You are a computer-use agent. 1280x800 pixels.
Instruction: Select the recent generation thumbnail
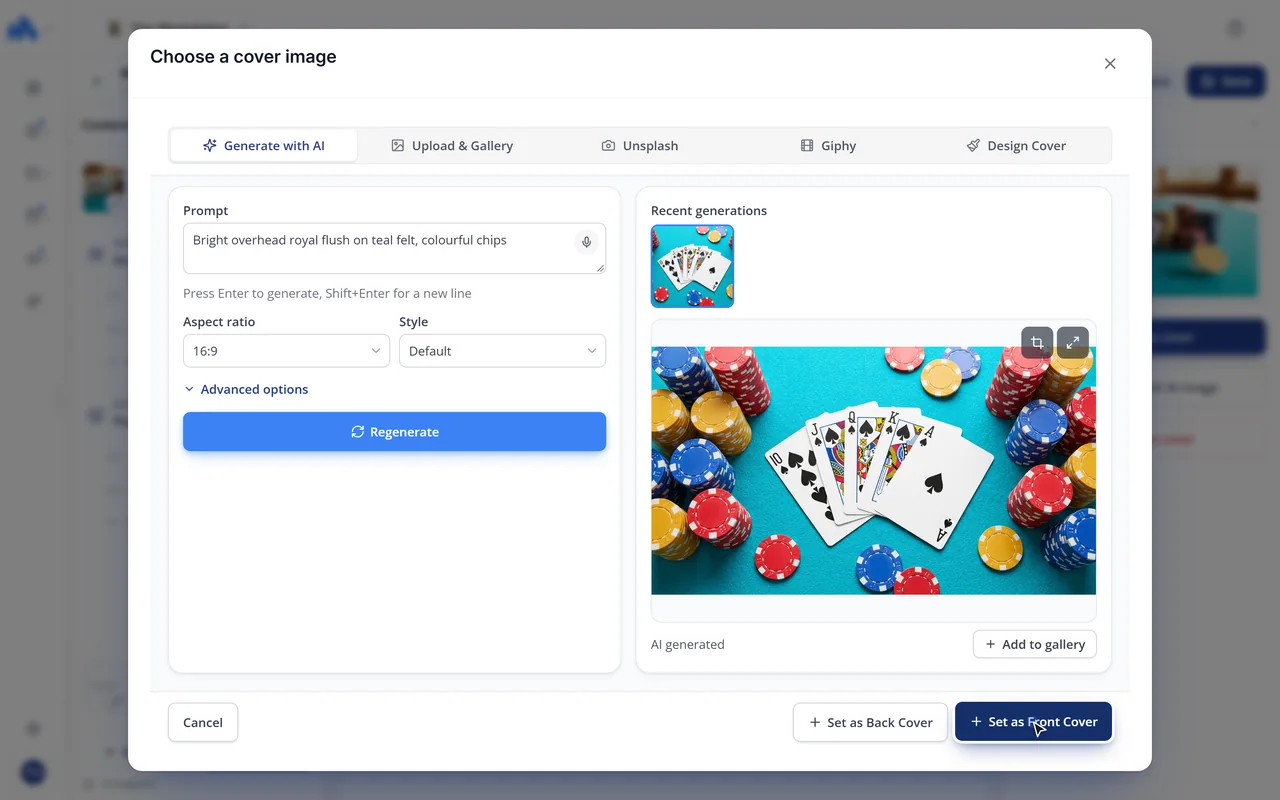click(692, 266)
